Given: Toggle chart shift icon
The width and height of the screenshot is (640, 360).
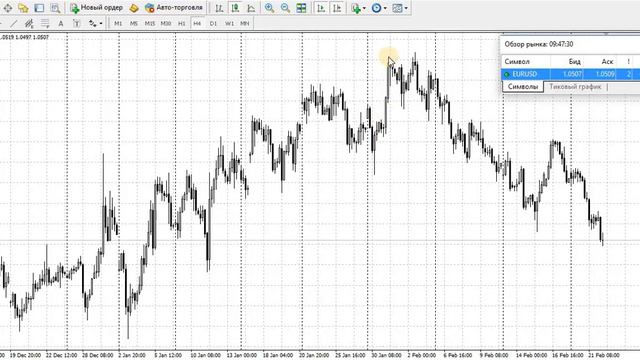Looking at the screenshot, I should click(337, 8).
